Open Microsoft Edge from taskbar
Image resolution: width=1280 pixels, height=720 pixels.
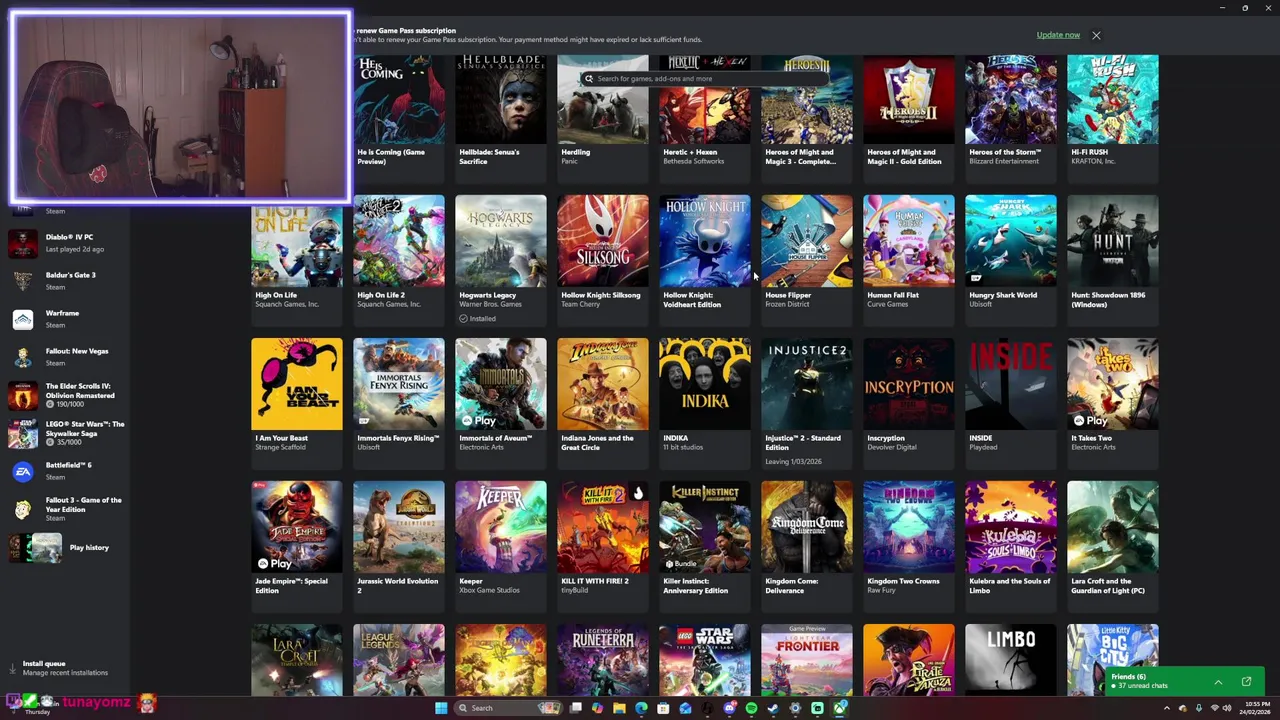[x=641, y=708]
